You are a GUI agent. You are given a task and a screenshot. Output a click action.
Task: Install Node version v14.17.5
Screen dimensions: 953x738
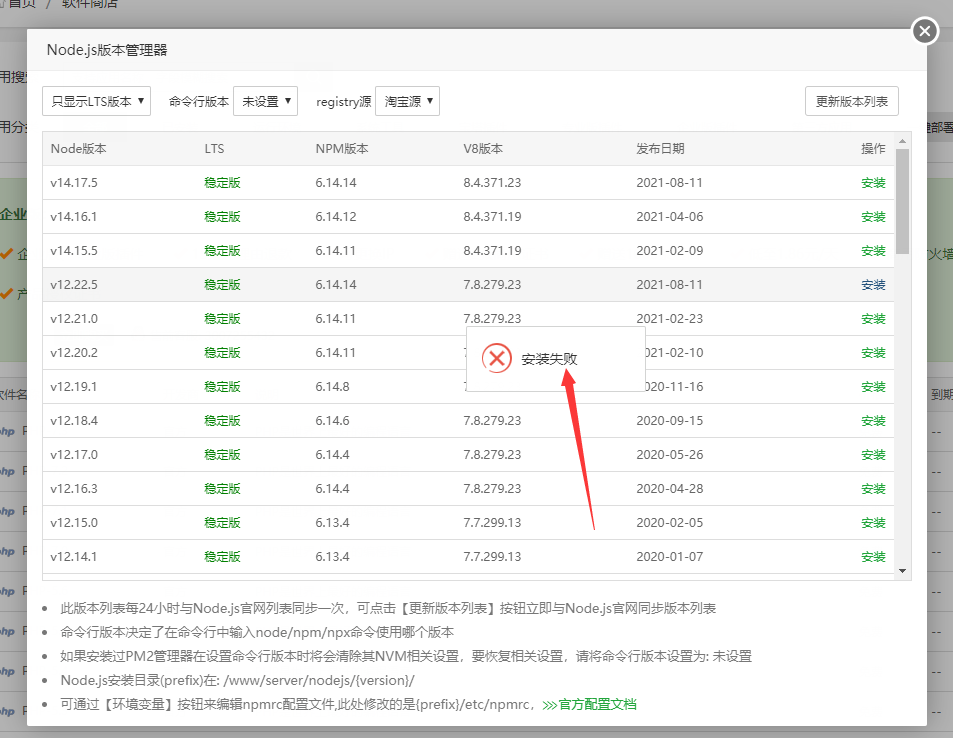click(873, 183)
